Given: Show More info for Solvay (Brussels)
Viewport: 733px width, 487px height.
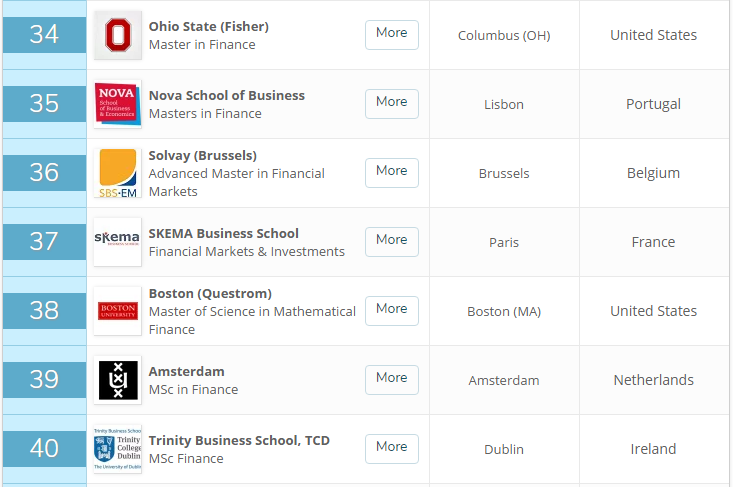Looking at the screenshot, I should point(391,172).
